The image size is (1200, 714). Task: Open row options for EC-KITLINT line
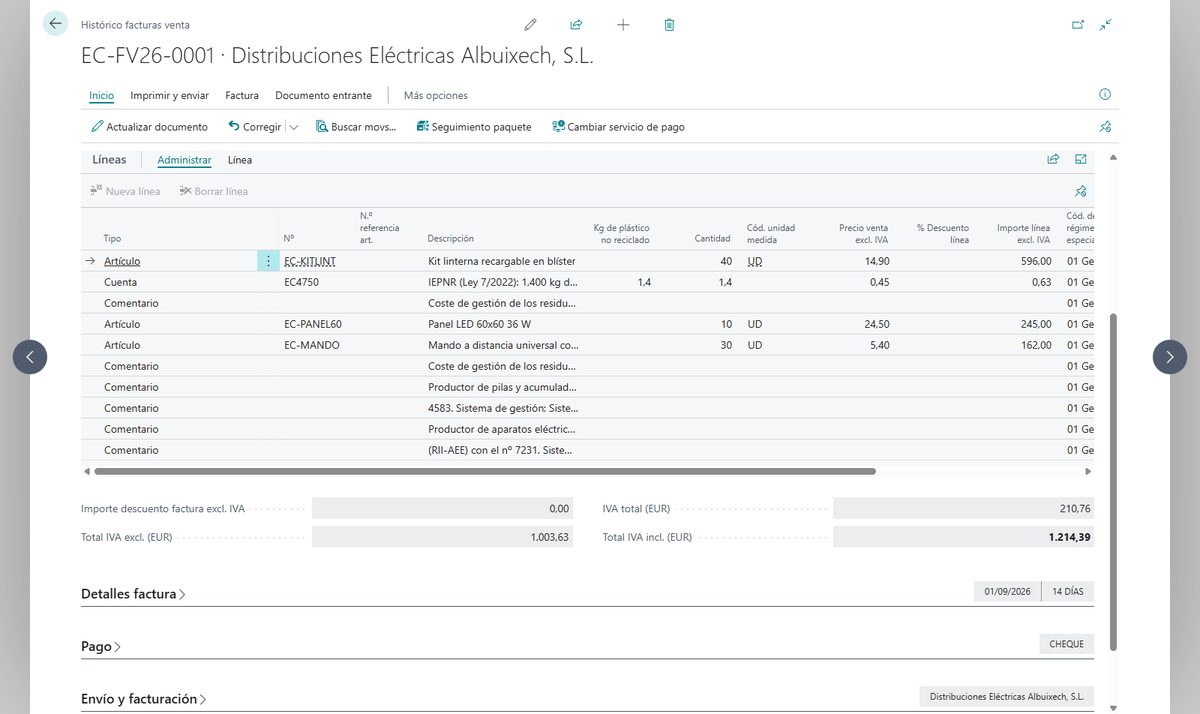268,261
